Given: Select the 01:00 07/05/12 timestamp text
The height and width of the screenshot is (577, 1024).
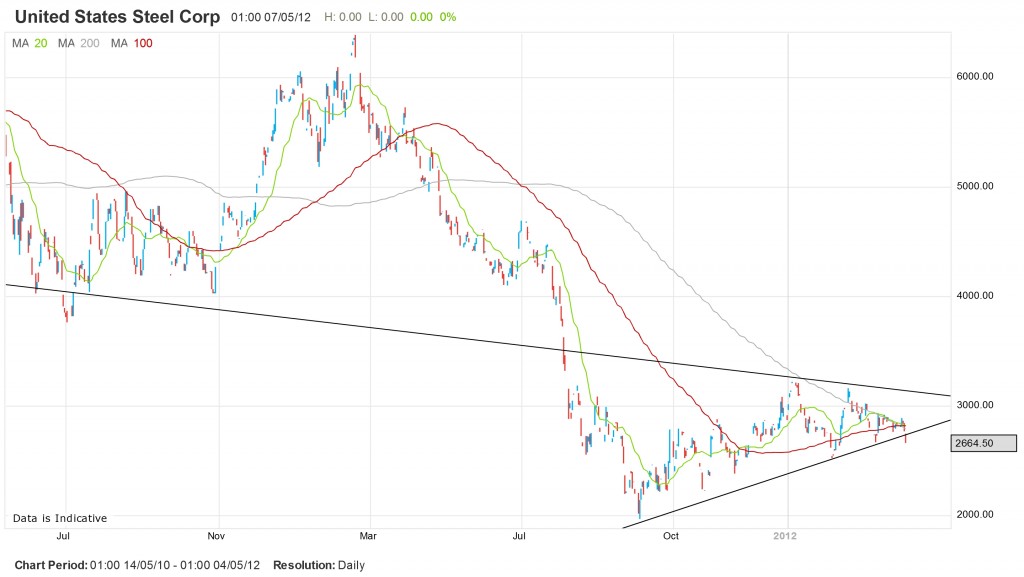Looking at the screenshot, I should tap(271, 17).
